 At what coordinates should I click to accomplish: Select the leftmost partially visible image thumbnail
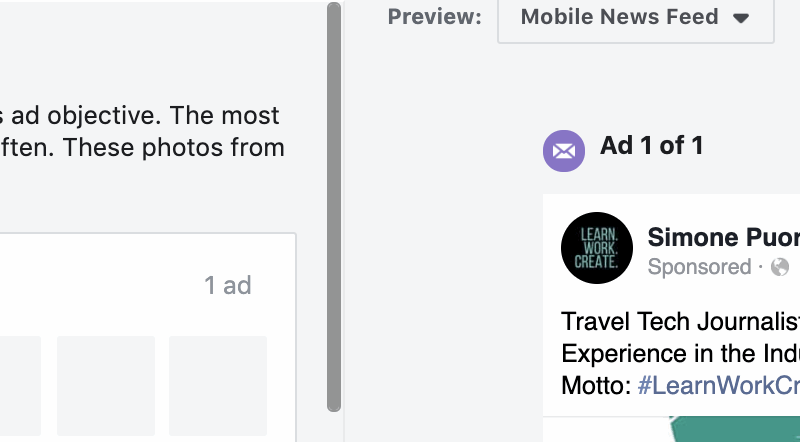coord(20,385)
